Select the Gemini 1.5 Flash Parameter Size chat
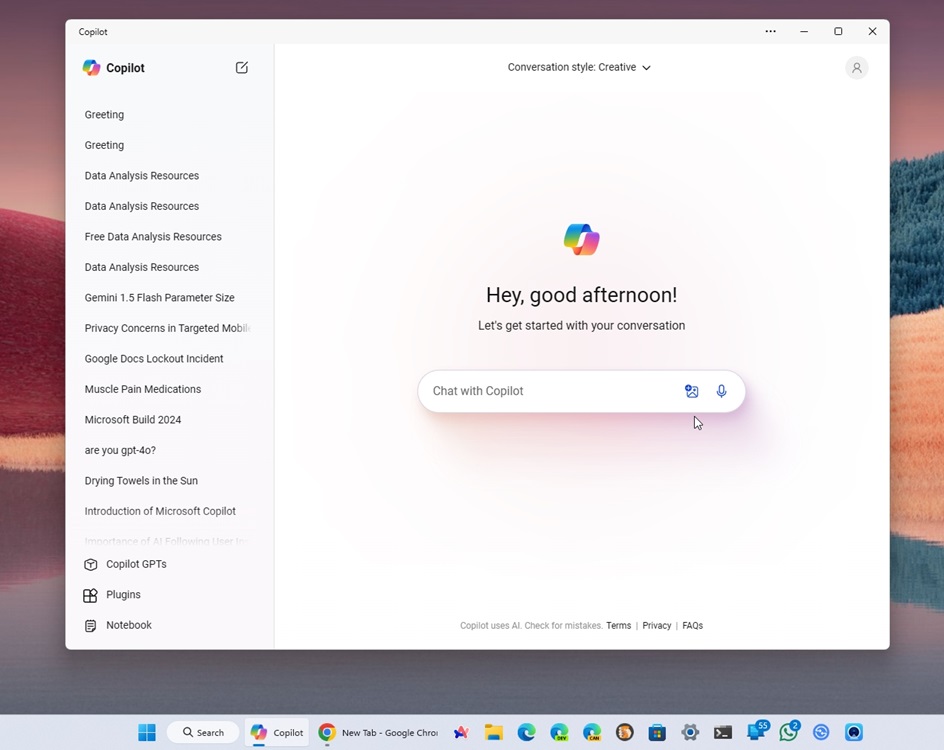 coord(158,297)
